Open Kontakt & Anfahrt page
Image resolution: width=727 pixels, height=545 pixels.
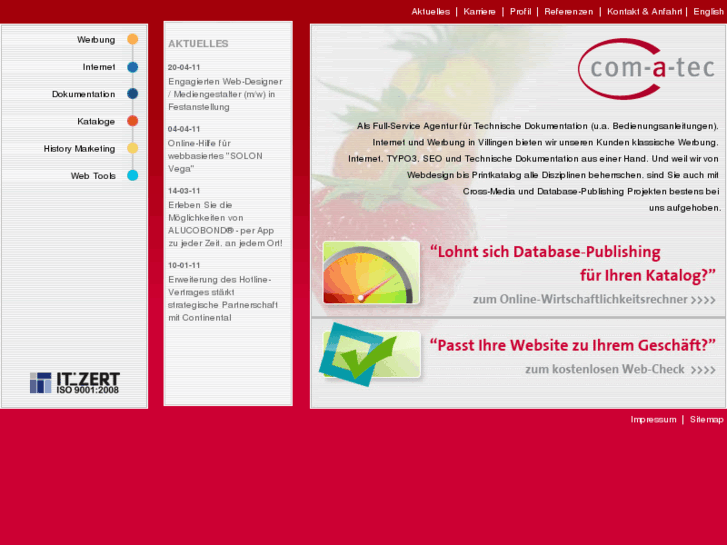(x=644, y=12)
